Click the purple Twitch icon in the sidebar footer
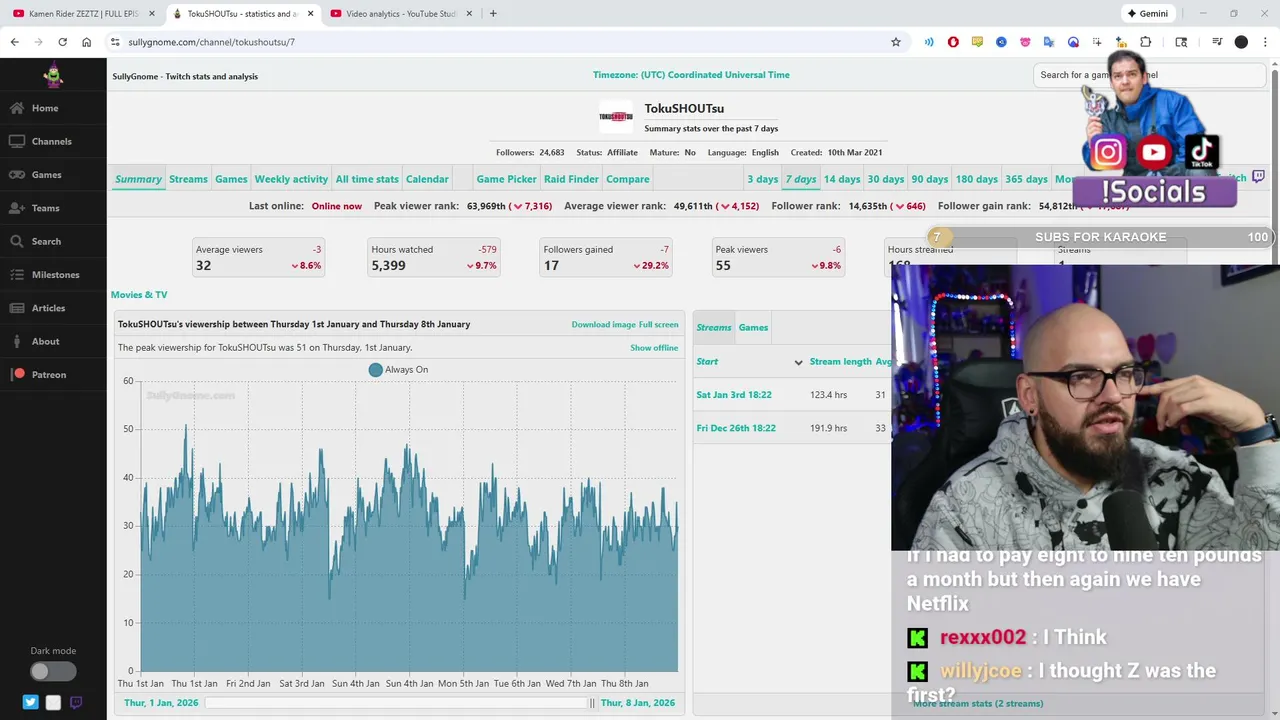This screenshot has height=720, width=1280. (x=75, y=703)
